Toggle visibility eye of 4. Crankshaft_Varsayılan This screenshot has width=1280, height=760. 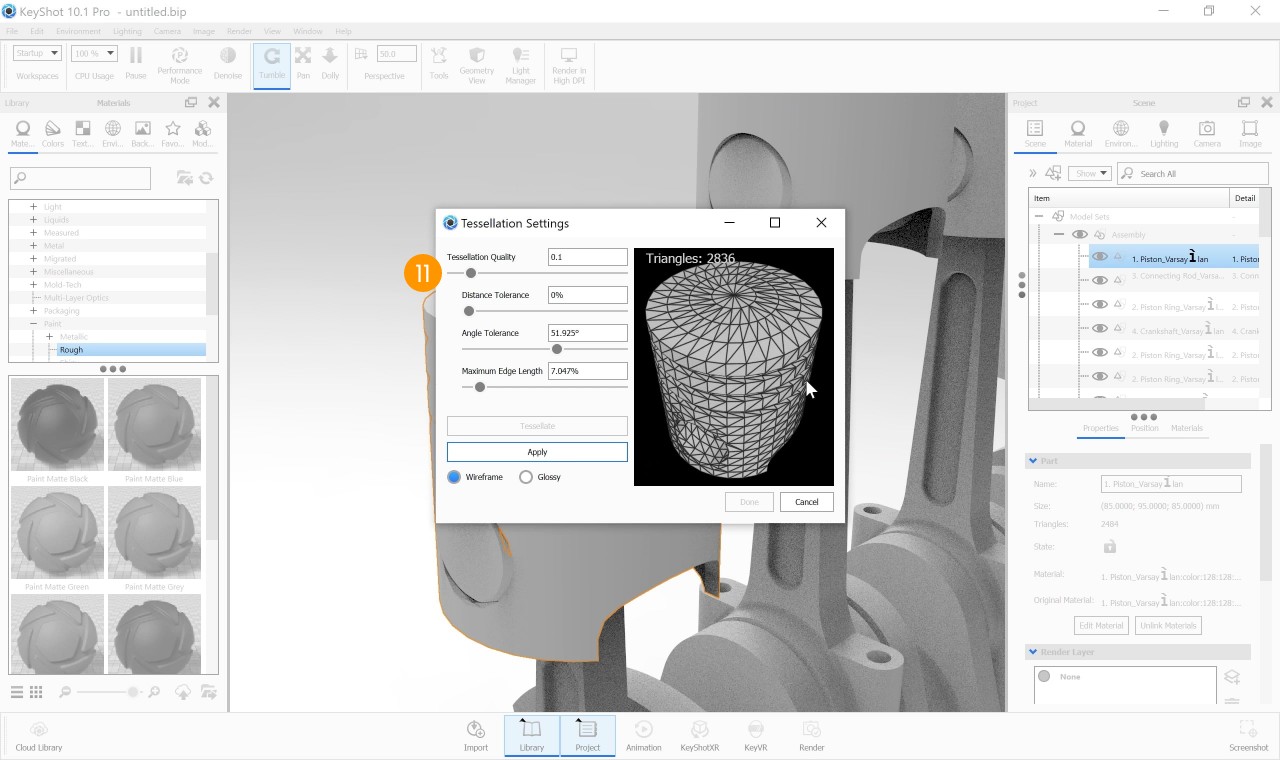1100,328
